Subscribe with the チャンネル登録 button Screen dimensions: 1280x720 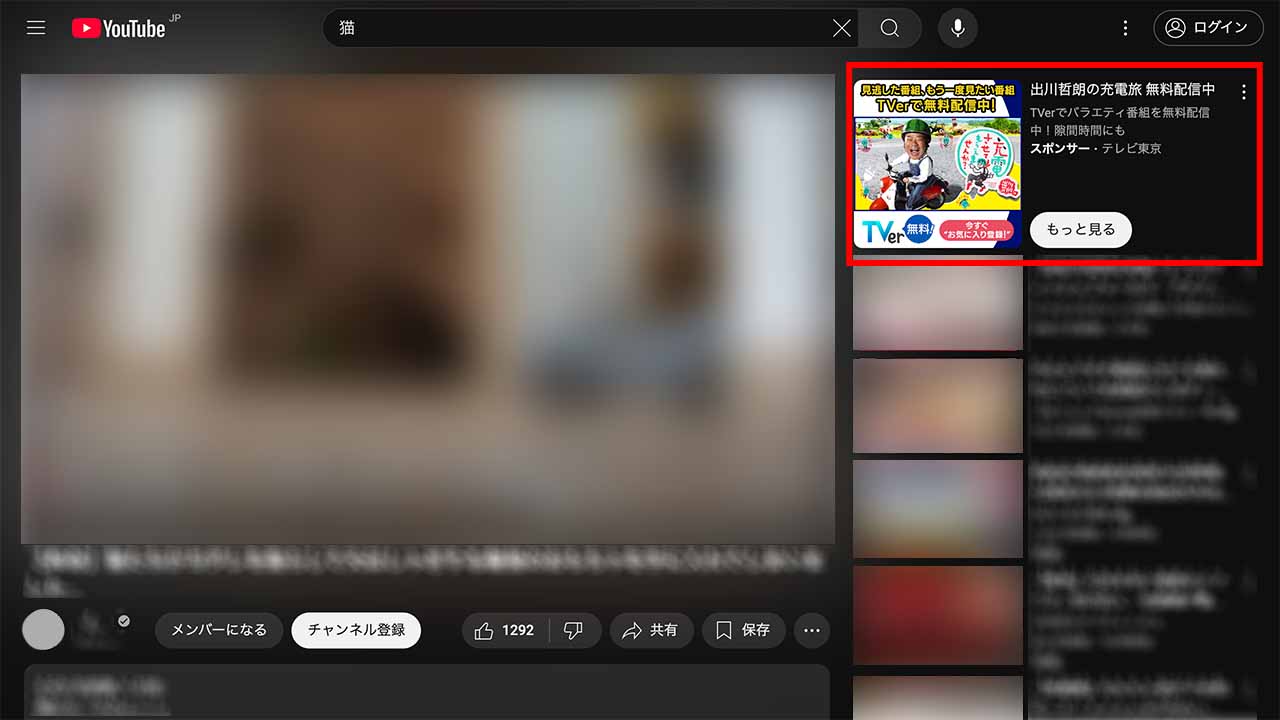pyautogui.click(x=357, y=630)
